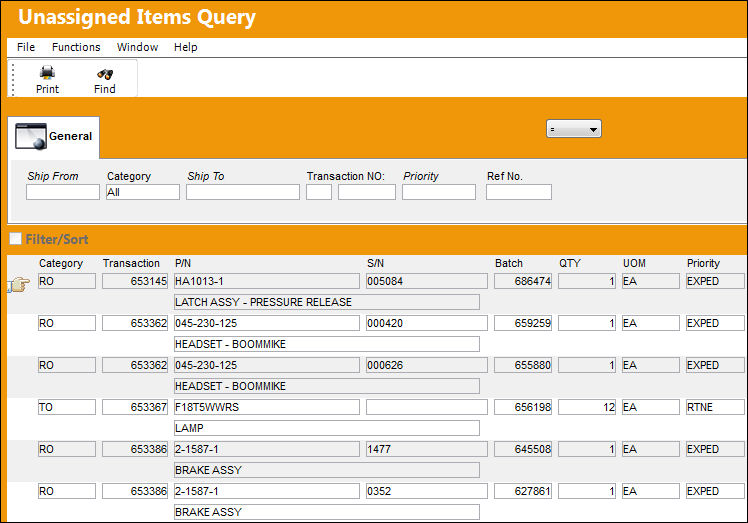The width and height of the screenshot is (748, 523).
Task: Click the Ref No. input field
Action: (519, 192)
